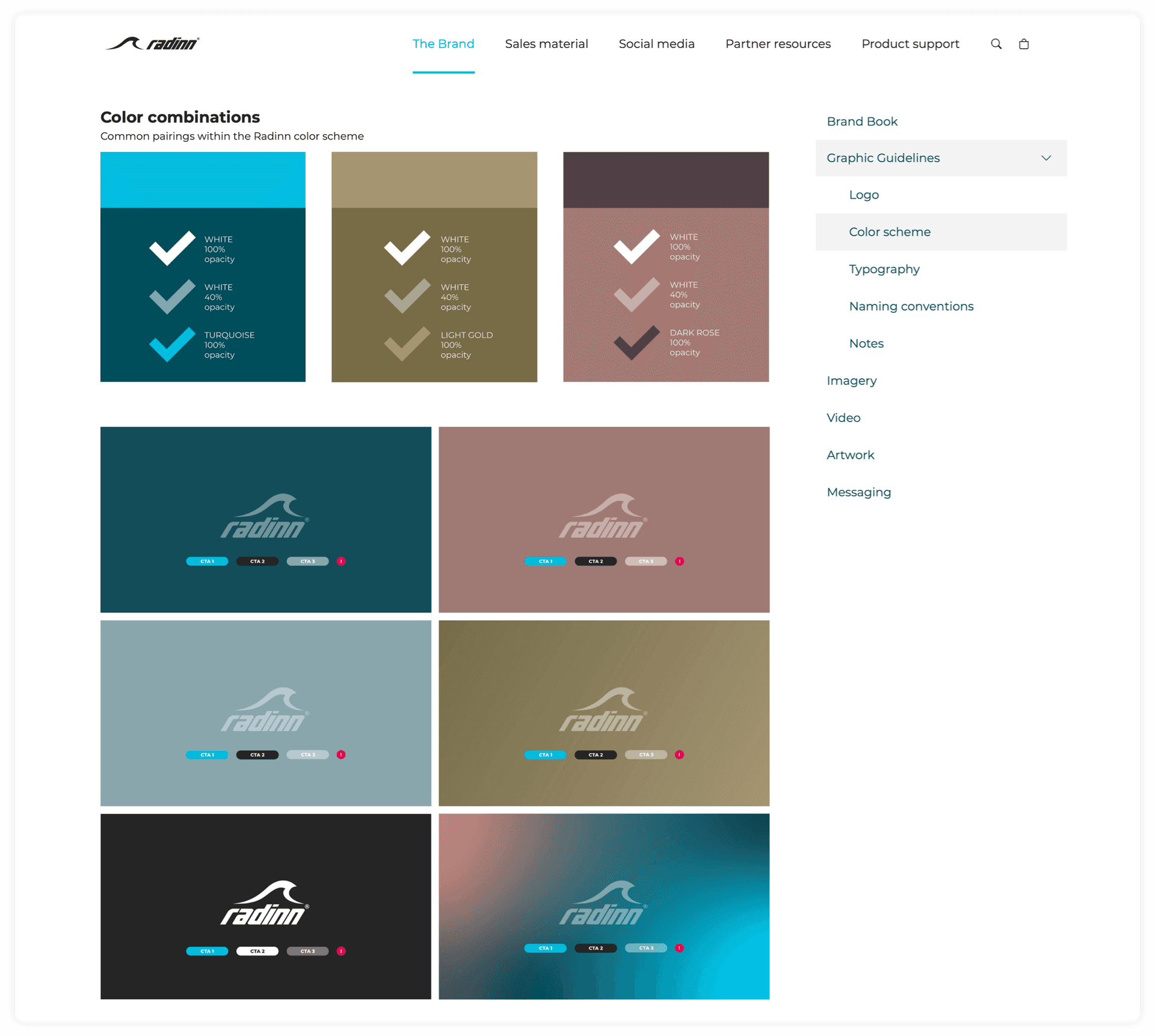Select the light gold top swatch
Screen dimensions: 1155x1036
click(x=434, y=180)
